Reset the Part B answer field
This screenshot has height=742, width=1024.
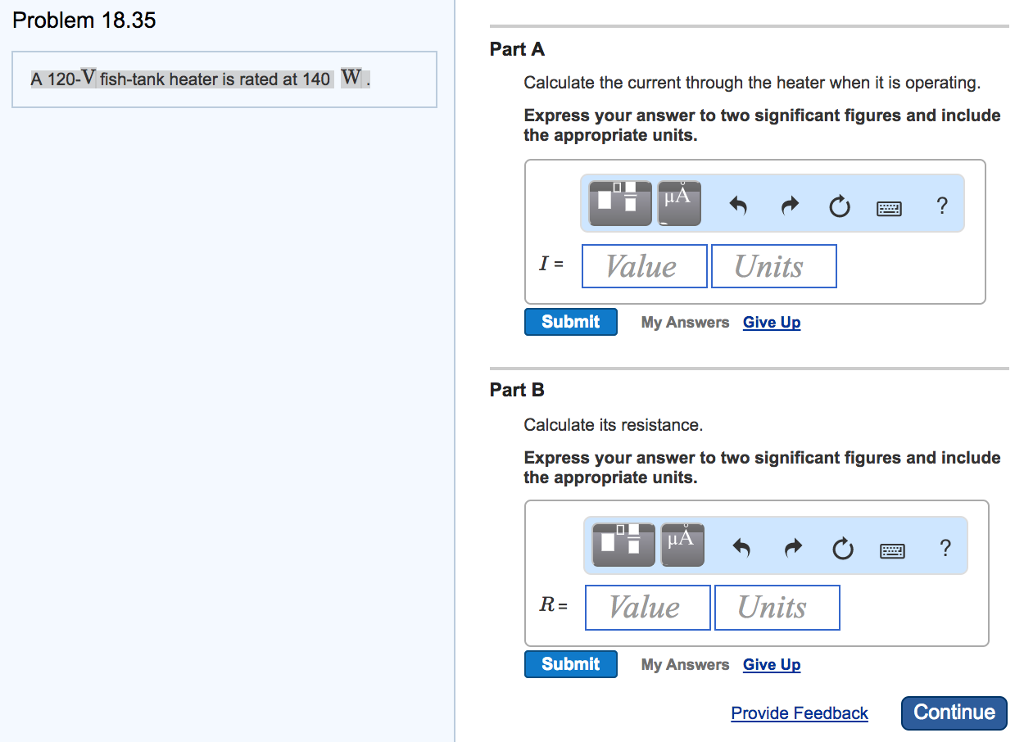(843, 549)
